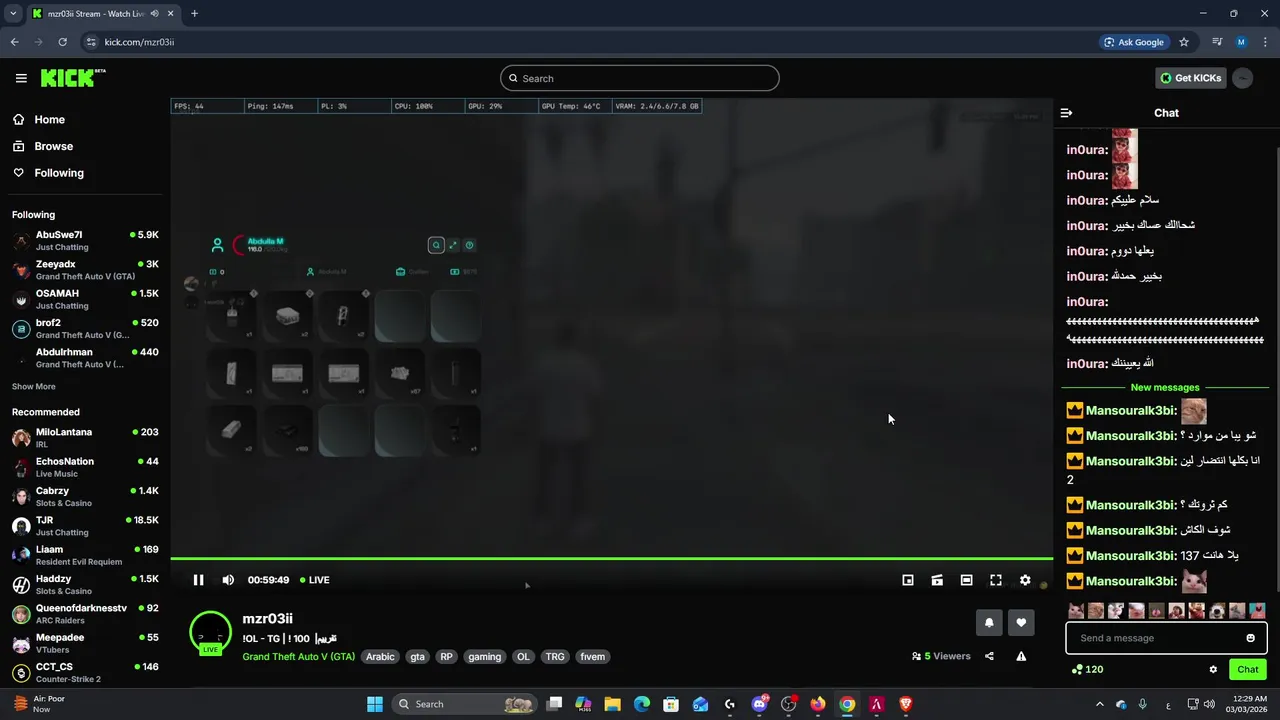Jump to LIVE position in player
Viewport: 1280px width, 720px height.
click(x=315, y=580)
